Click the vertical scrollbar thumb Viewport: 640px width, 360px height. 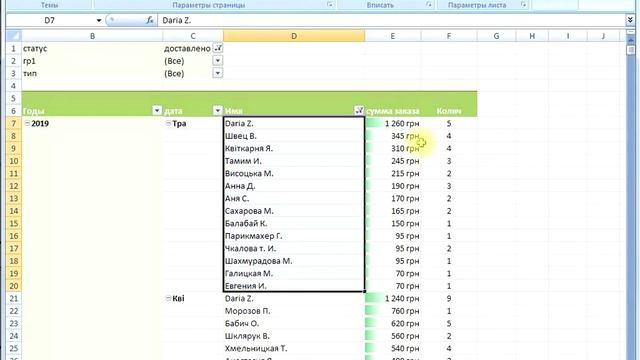(631, 50)
